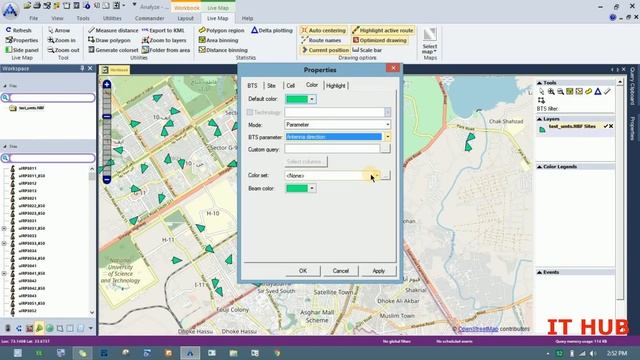Collapse the Tools section in side panel
This screenshot has height=360, width=640.
click(x=539, y=83)
